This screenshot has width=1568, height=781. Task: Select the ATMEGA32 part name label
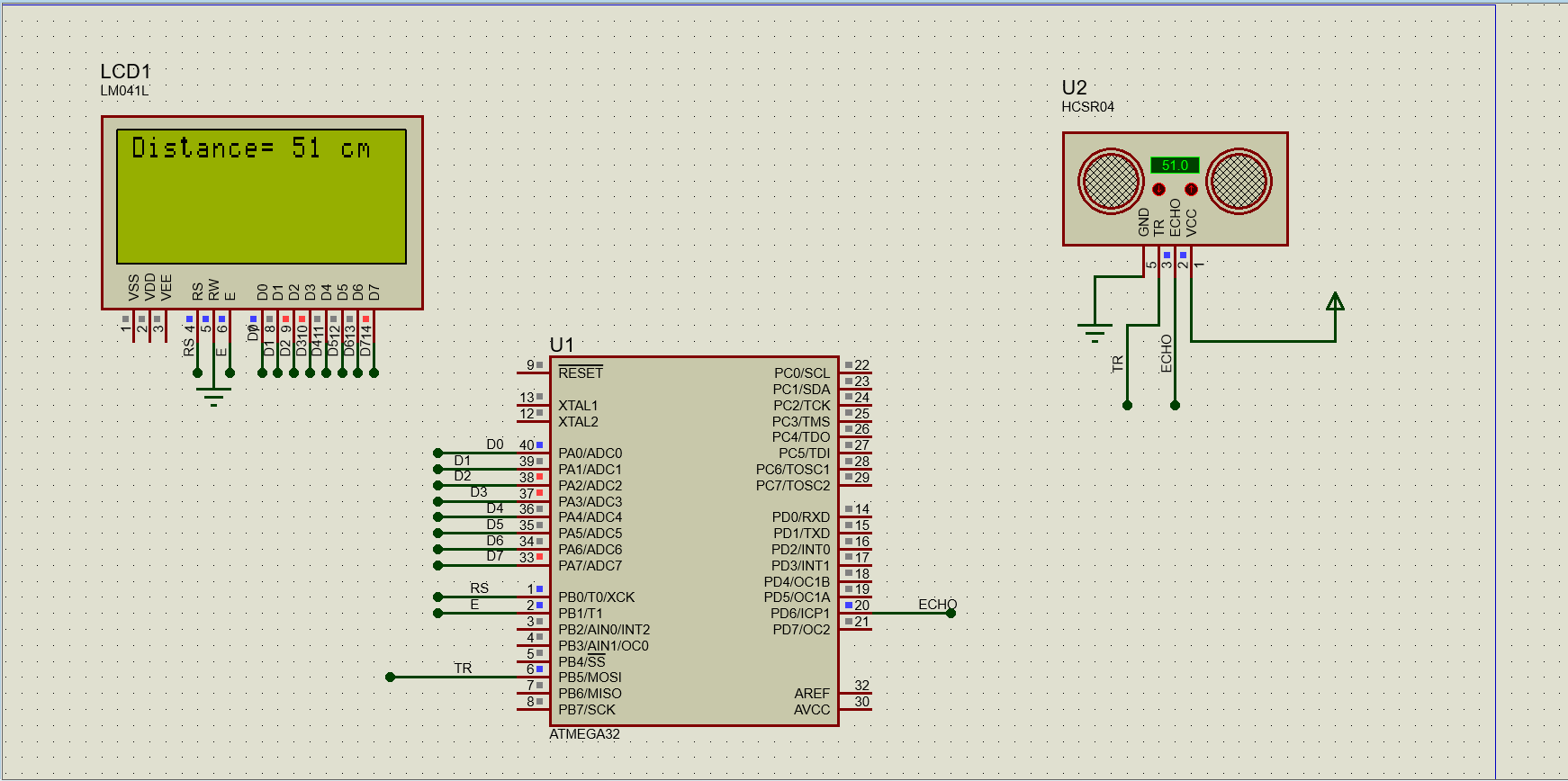(584, 734)
